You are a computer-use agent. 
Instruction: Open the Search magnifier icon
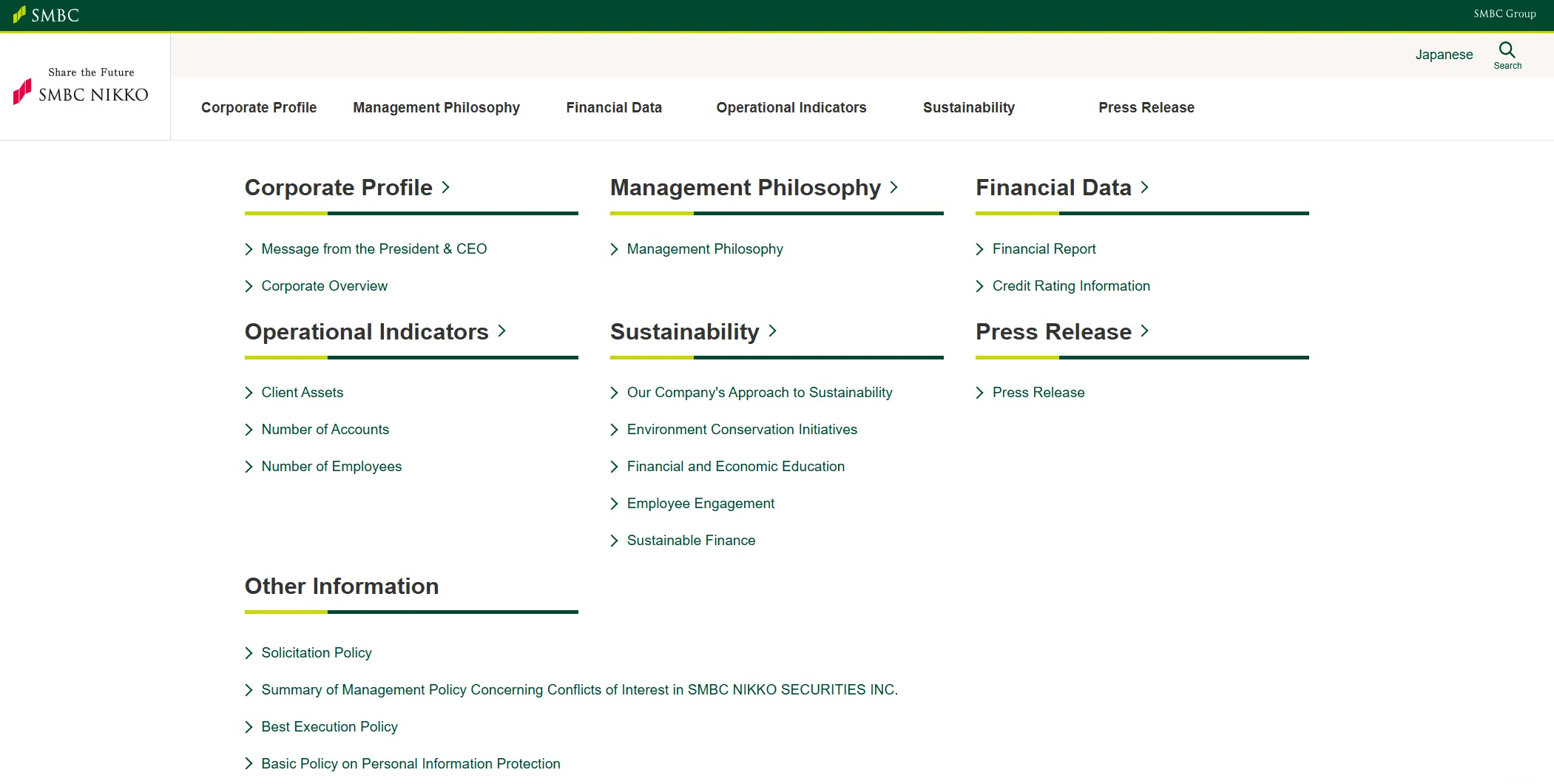point(1507,50)
